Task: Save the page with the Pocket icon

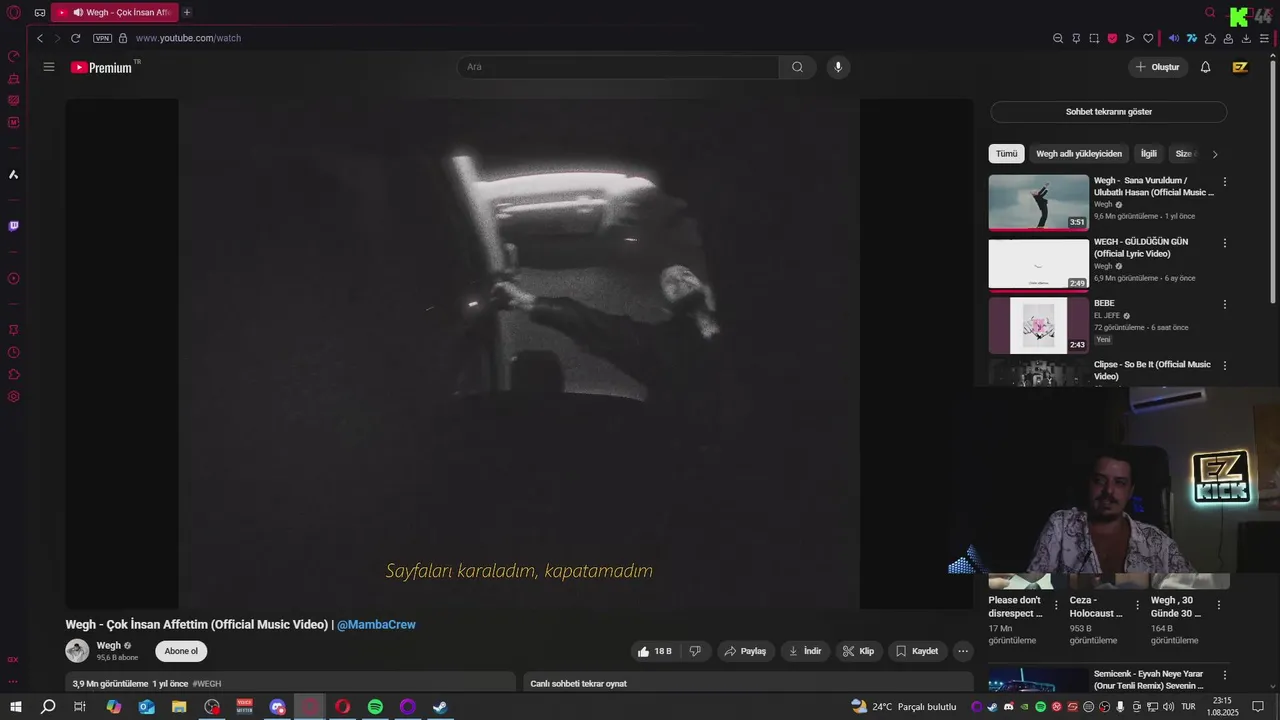Action: [1112, 38]
